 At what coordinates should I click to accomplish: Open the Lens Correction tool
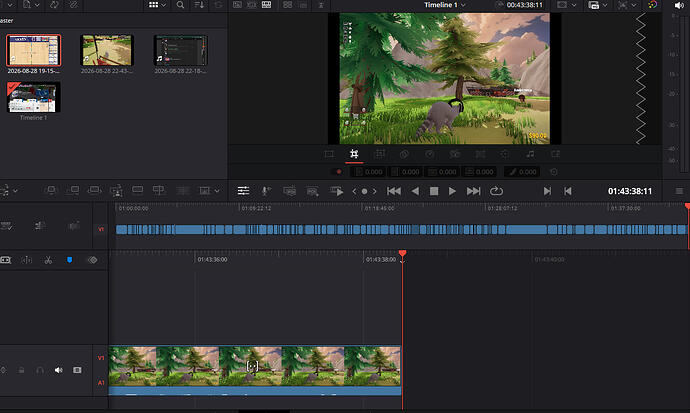point(480,154)
